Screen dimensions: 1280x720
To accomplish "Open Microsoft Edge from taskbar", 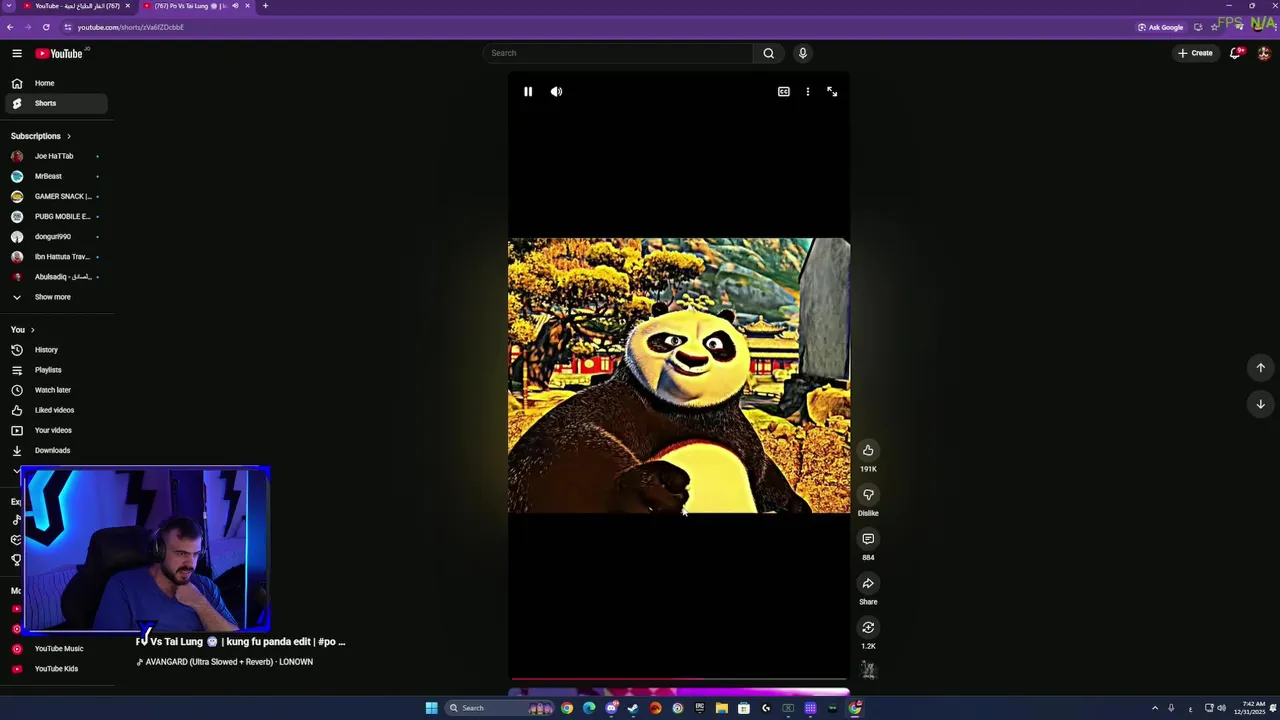I will click(589, 708).
